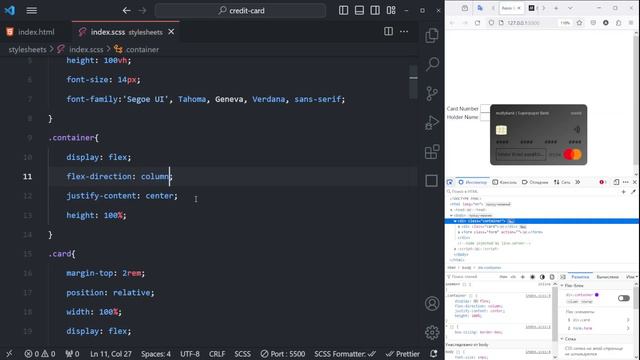Open the Run and Debug view
The height and width of the screenshot is (360, 640).
(x=431, y=122)
